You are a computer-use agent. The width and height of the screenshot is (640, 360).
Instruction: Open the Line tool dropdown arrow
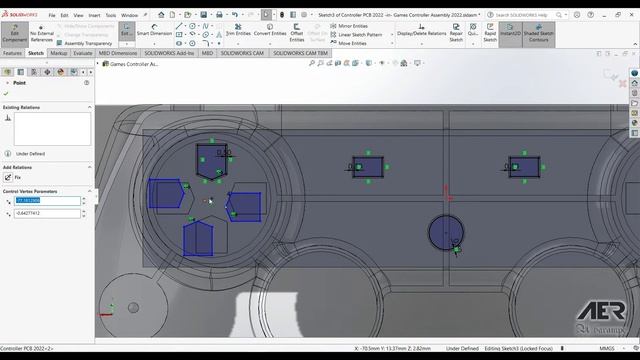click(184, 27)
